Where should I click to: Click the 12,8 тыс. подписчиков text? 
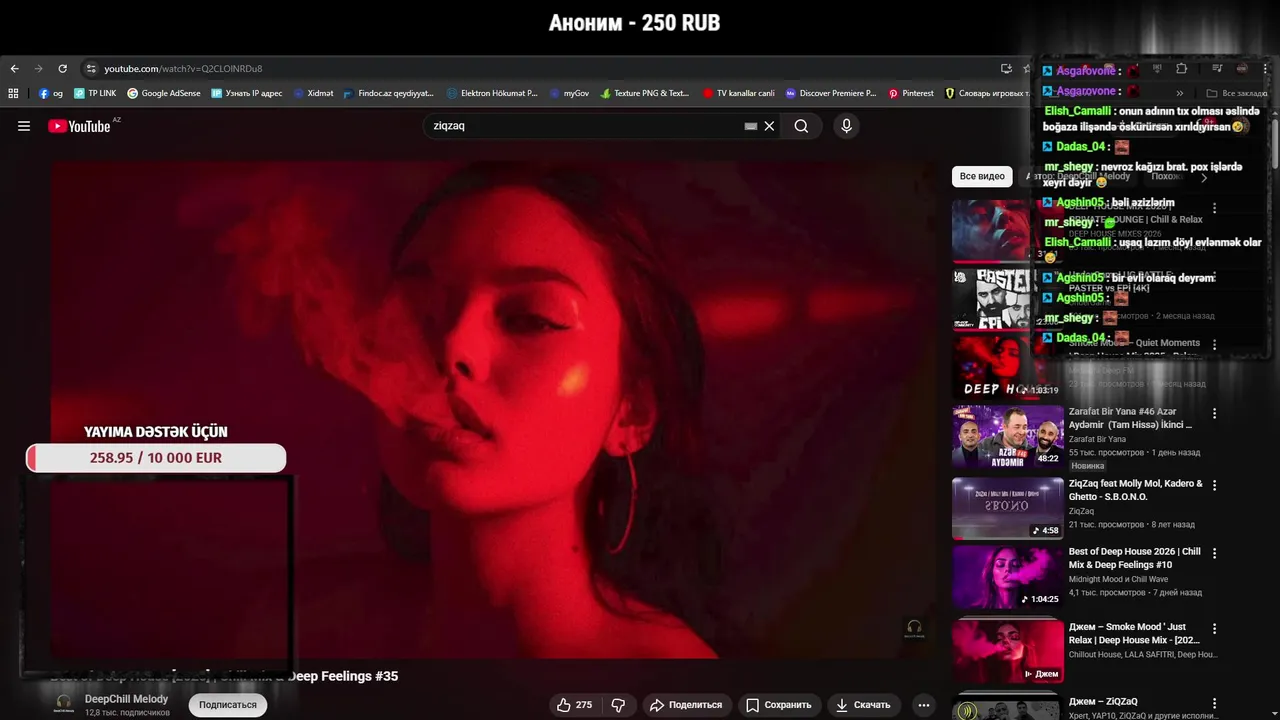tap(127, 713)
